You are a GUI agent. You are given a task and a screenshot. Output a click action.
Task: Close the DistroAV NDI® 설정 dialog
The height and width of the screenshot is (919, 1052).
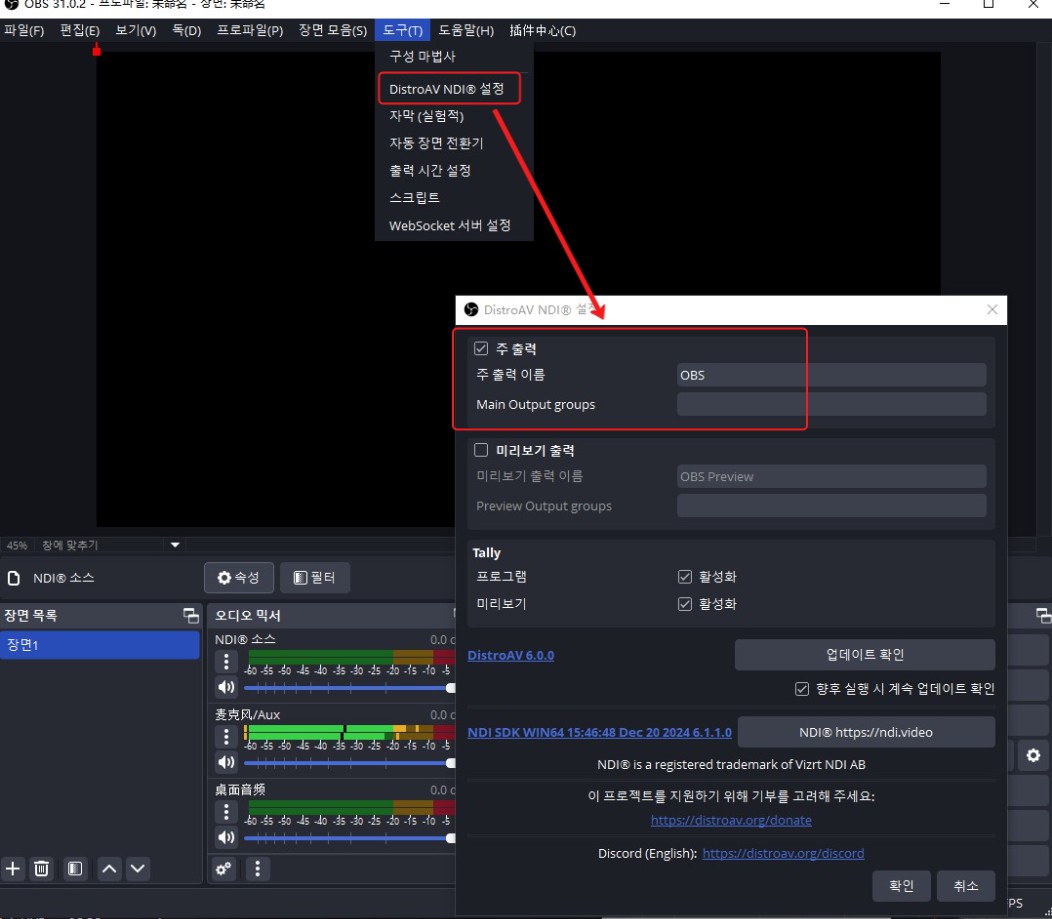(x=992, y=309)
